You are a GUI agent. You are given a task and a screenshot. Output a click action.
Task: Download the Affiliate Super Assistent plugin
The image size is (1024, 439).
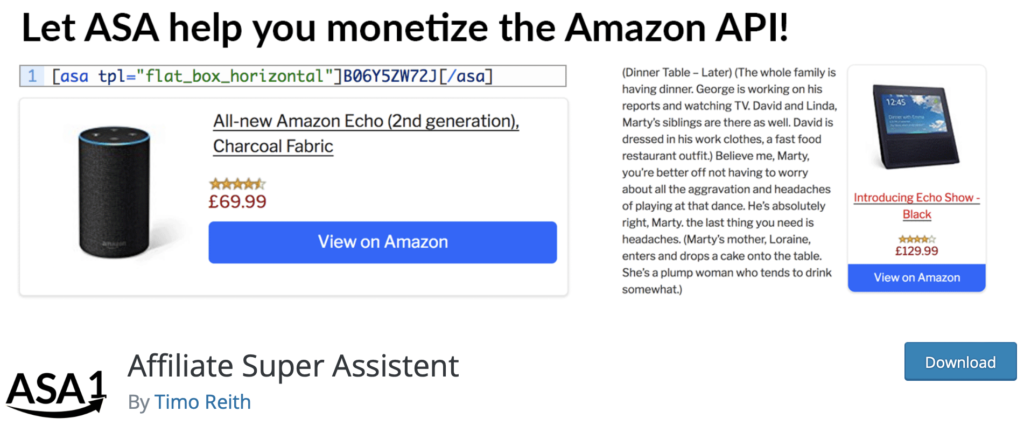click(x=960, y=362)
